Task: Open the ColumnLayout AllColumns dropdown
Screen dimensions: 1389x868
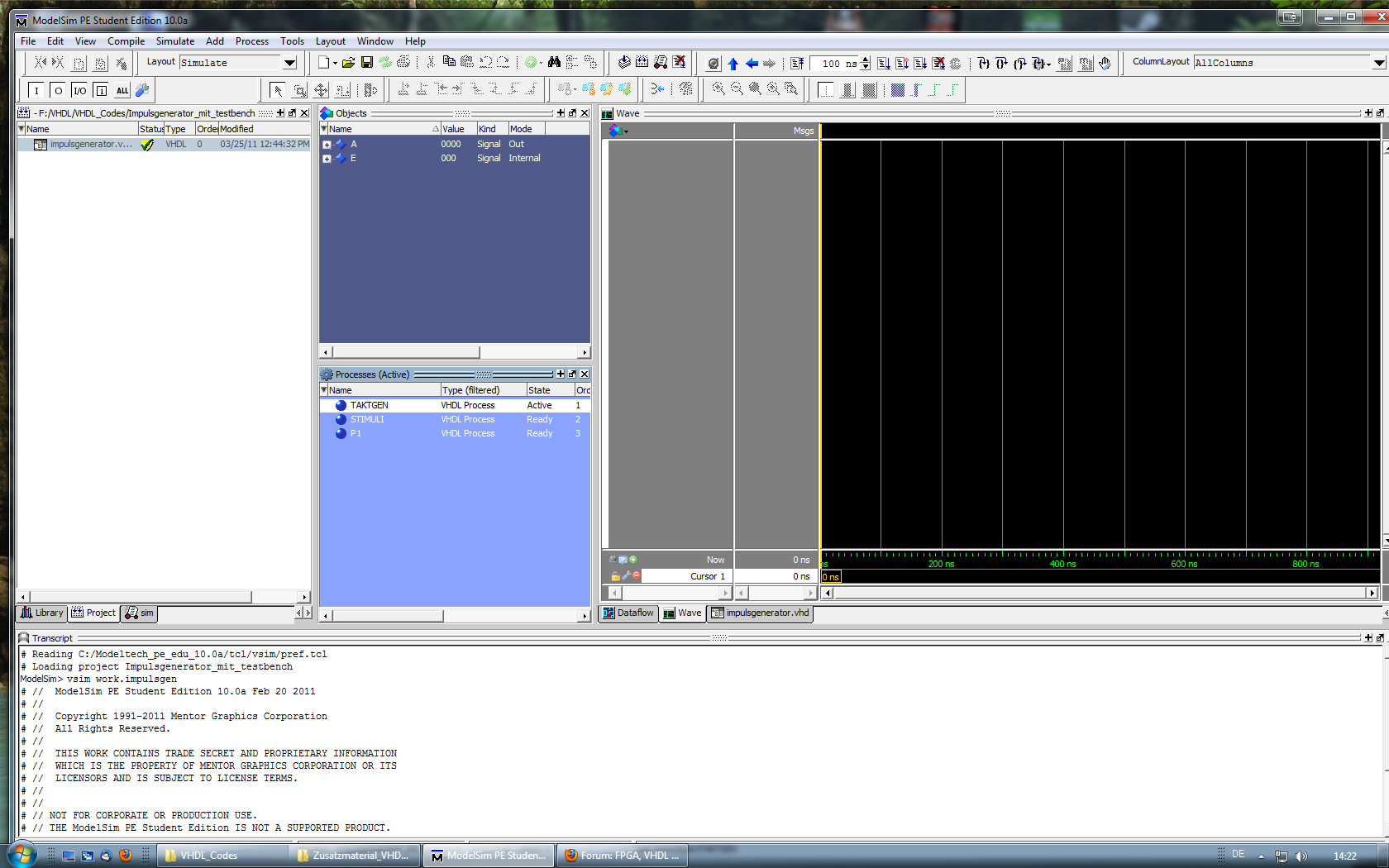Action: [x=1378, y=63]
